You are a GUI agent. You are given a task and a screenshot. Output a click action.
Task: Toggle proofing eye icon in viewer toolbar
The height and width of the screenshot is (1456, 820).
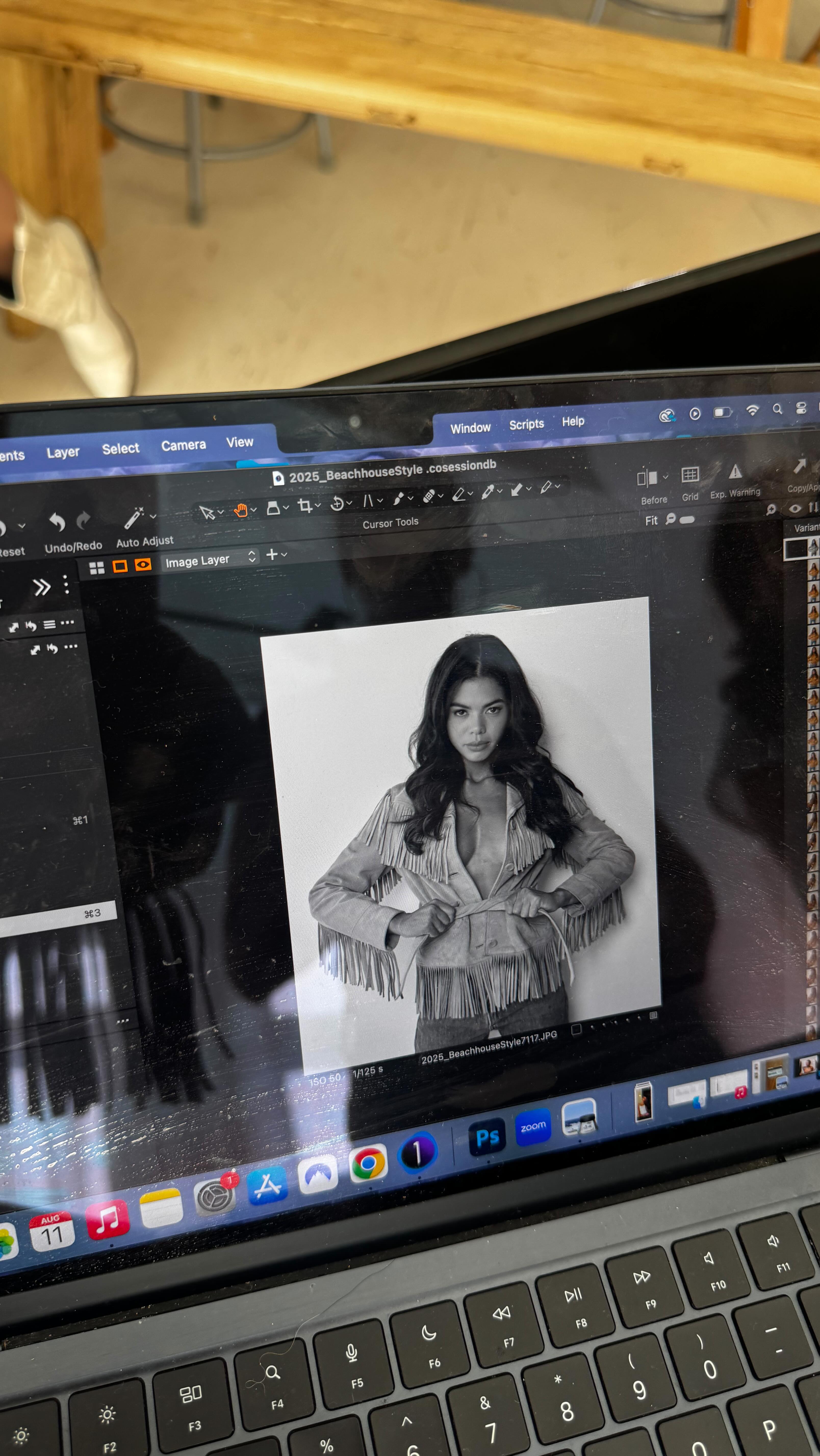[143, 564]
